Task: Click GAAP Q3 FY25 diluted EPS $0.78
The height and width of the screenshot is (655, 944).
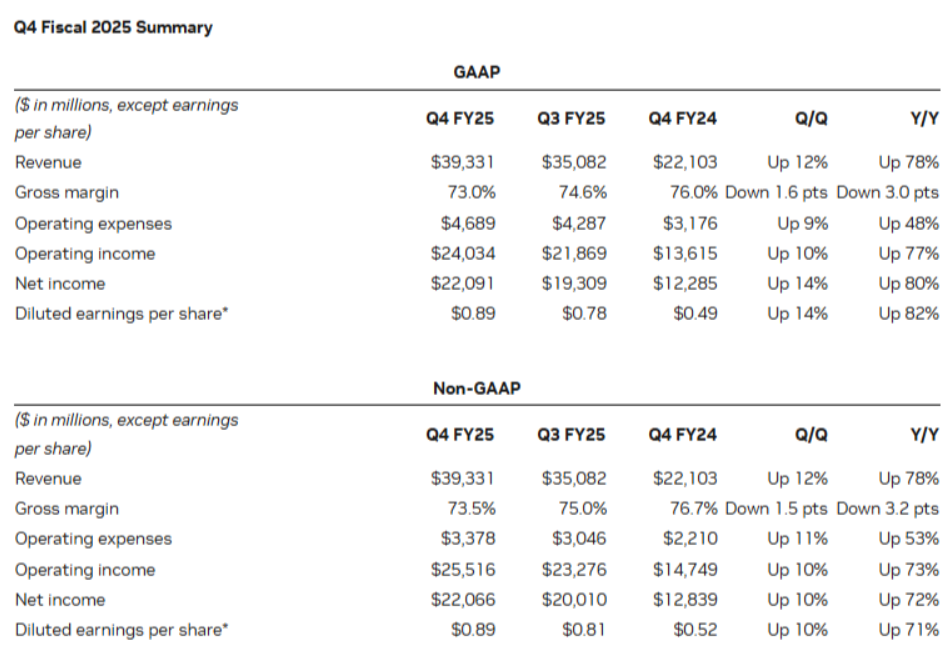Action: pos(584,314)
